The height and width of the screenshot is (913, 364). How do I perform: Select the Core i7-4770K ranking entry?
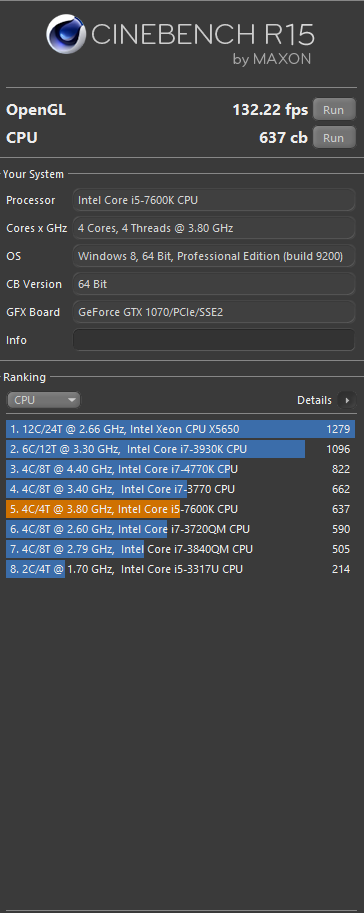click(181, 469)
